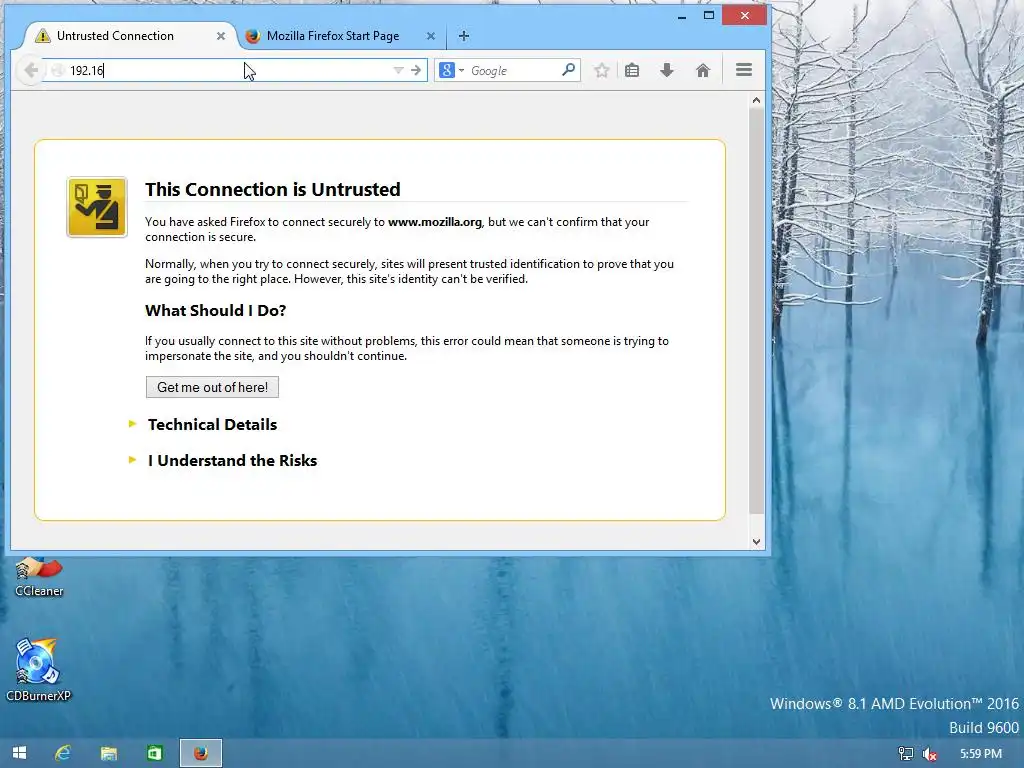Click the www.mozilla.org bold text
This screenshot has width=1024, height=768.
(435, 222)
